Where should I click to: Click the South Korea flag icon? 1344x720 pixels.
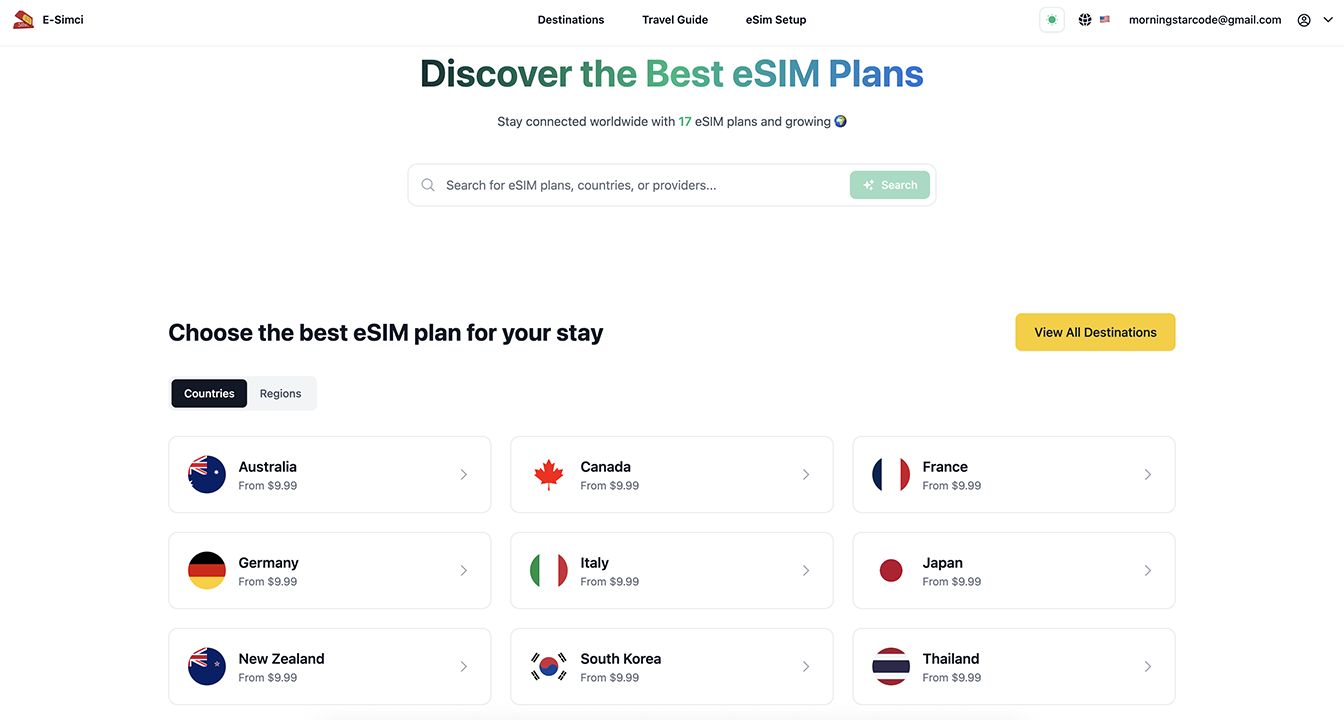click(x=549, y=667)
